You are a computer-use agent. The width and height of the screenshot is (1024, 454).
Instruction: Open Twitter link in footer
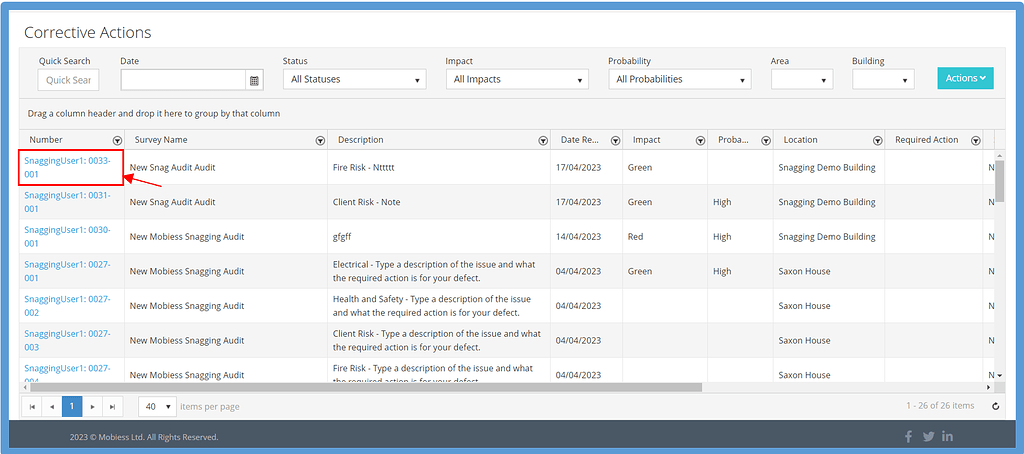[x=929, y=436]
